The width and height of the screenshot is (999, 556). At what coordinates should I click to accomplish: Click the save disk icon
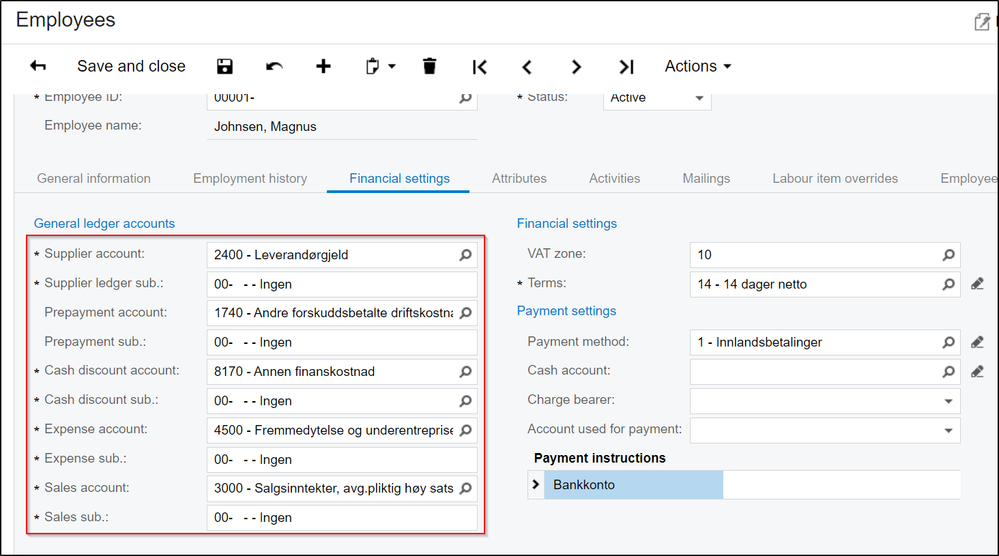pos(225,66)
